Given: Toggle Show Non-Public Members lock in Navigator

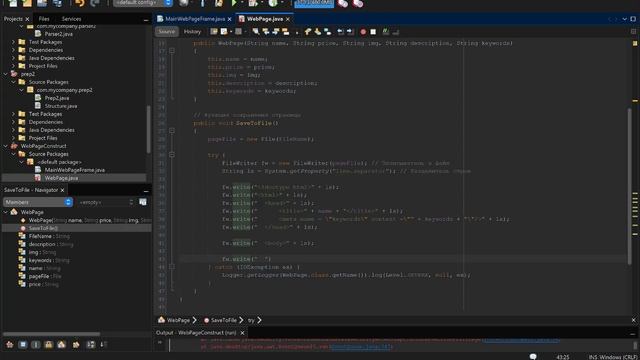Looking at the screenshot, I should coord(49,344).
